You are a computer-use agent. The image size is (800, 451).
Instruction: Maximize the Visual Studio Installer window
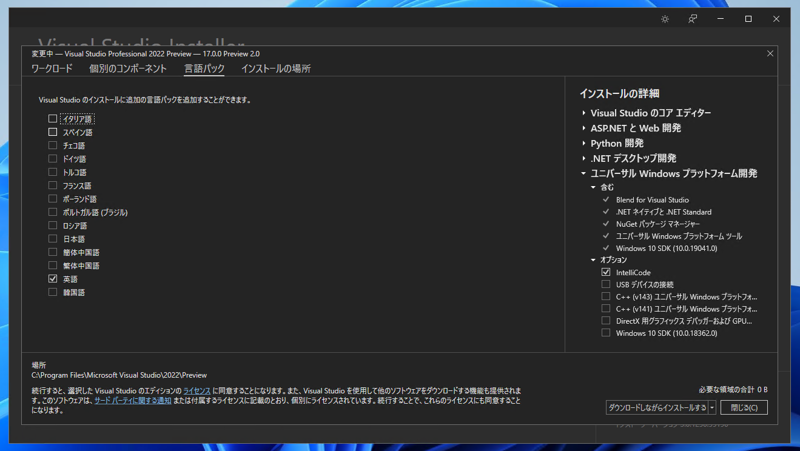pyautogui.click(x=748, y=19)
